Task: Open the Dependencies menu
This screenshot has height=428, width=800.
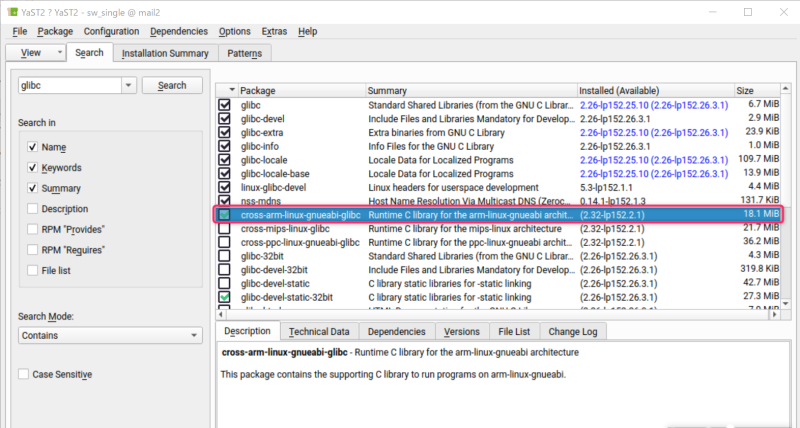Action: coord(179,31)
